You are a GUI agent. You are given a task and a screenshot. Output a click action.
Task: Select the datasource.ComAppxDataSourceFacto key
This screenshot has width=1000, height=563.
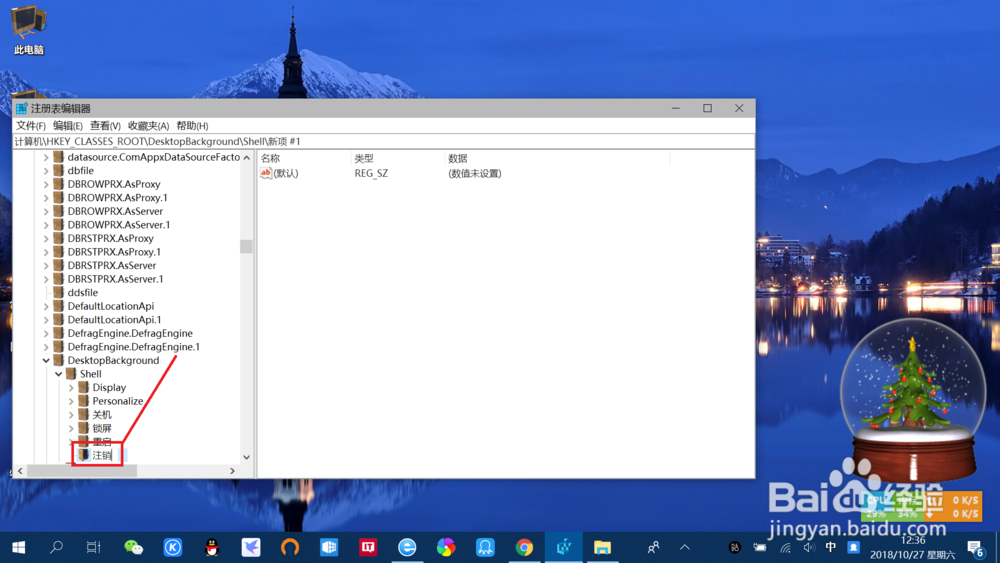pos(154,157)
